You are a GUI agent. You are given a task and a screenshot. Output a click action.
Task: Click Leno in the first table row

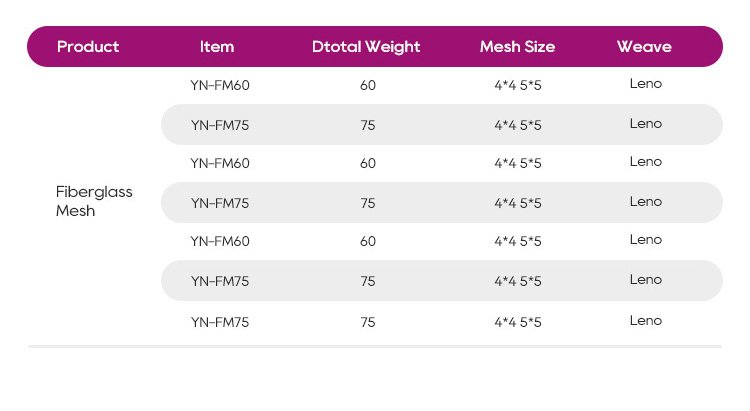click(x=646, y=84)
